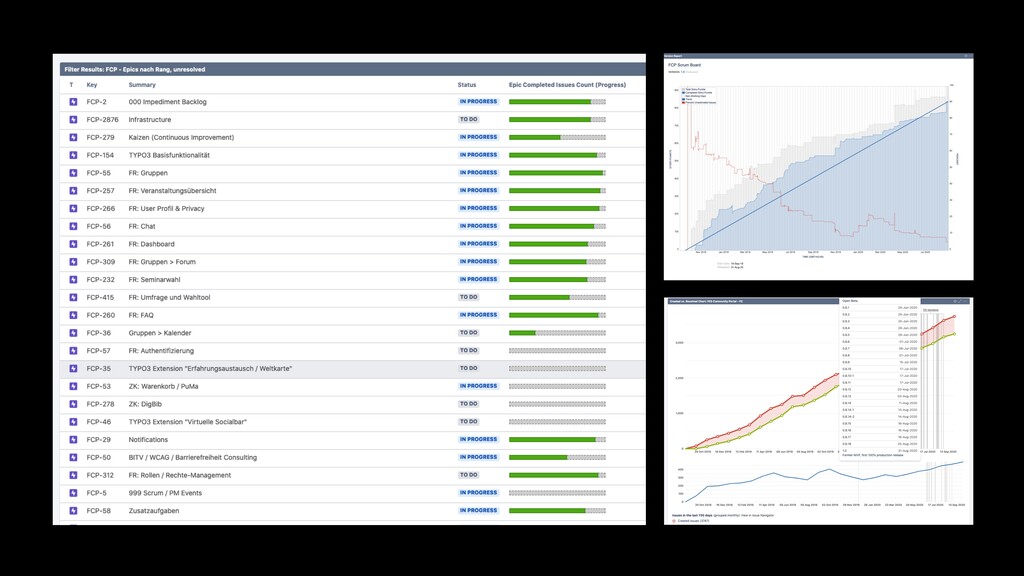Open the 'FR: Dashboard' epic summary

(x=152, y=244)
